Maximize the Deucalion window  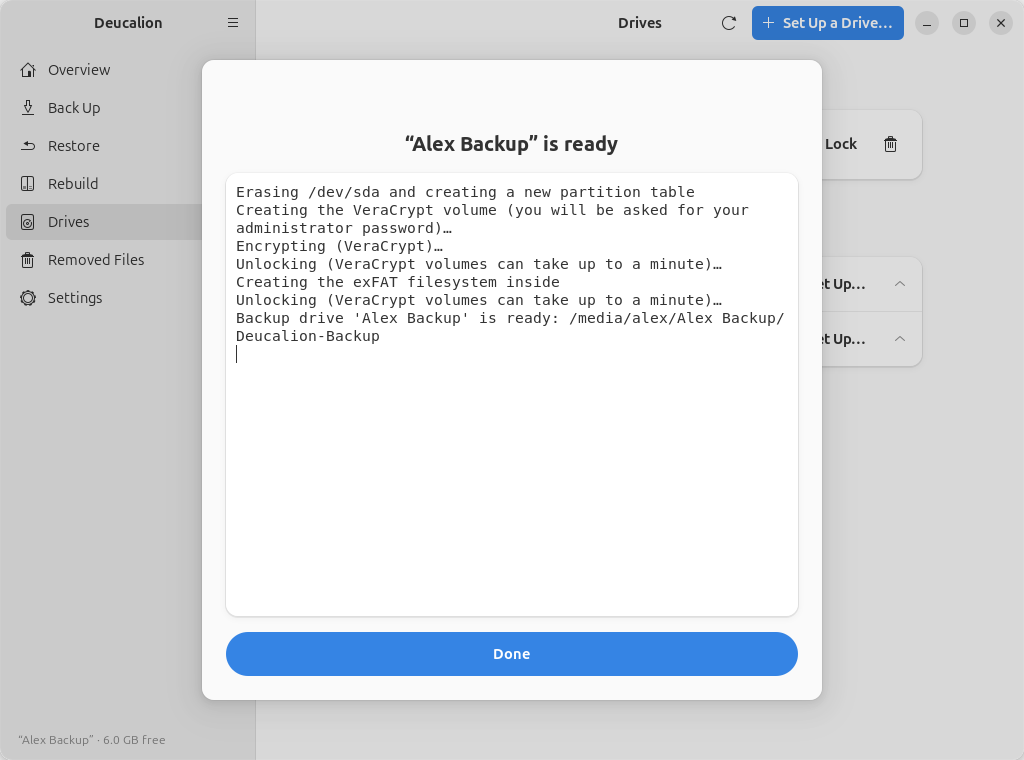pos(963,23)
